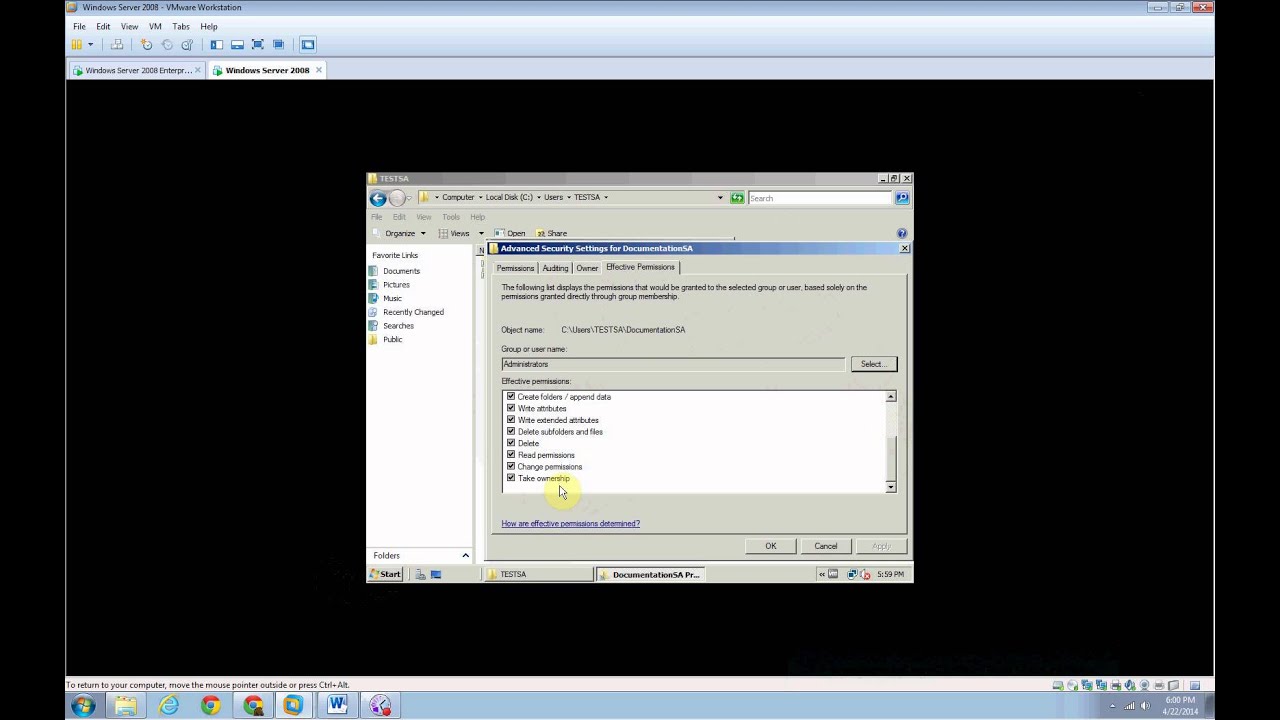Screen dimensions: 1280x720
Task: Open 'How are effective permissions determined?' link
Action: click(x=570, y=523)
